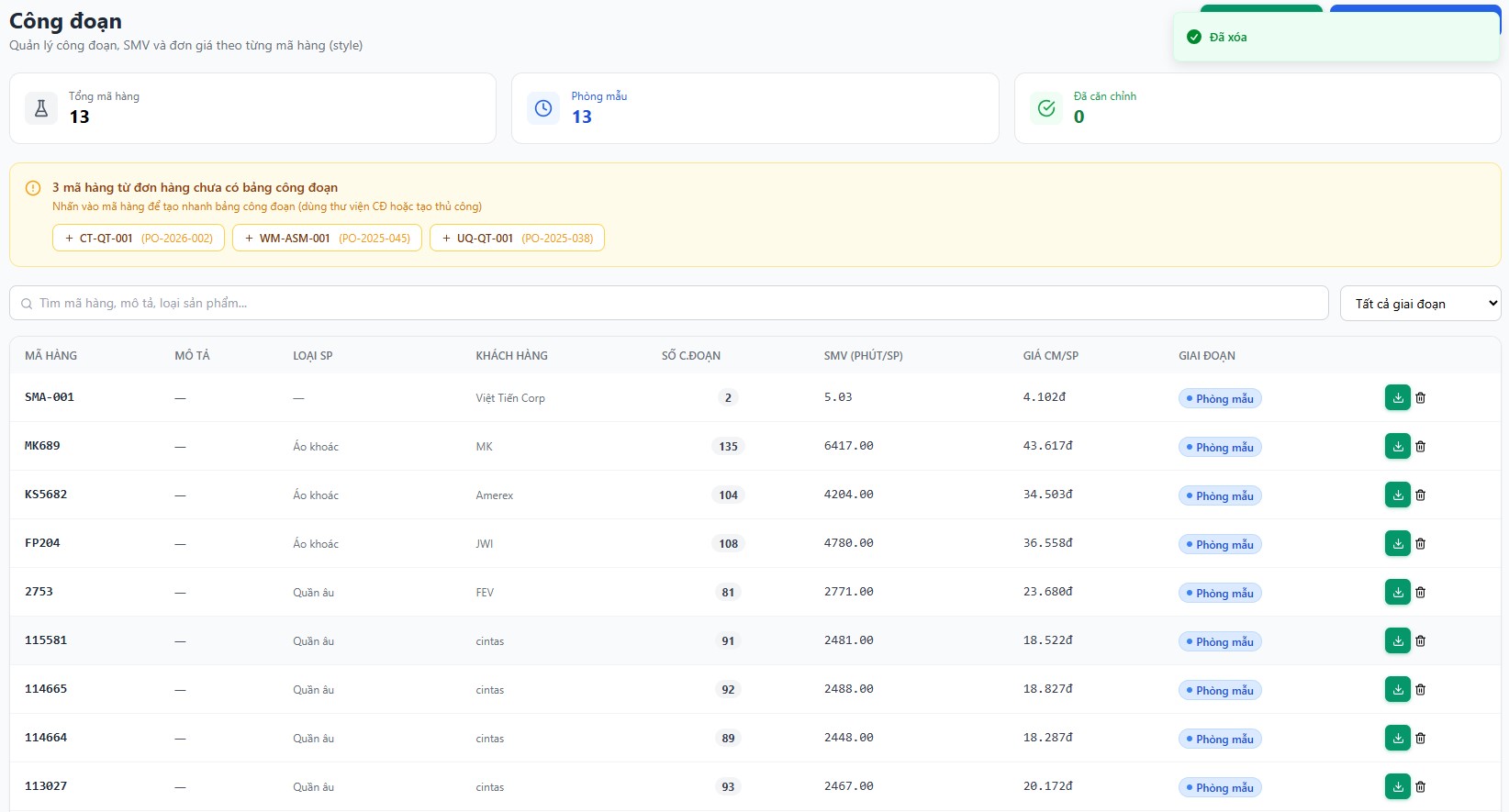Delete style 113027 with trash icon
This screenshot has width=1509, height=812.
tap(1420, 787)
